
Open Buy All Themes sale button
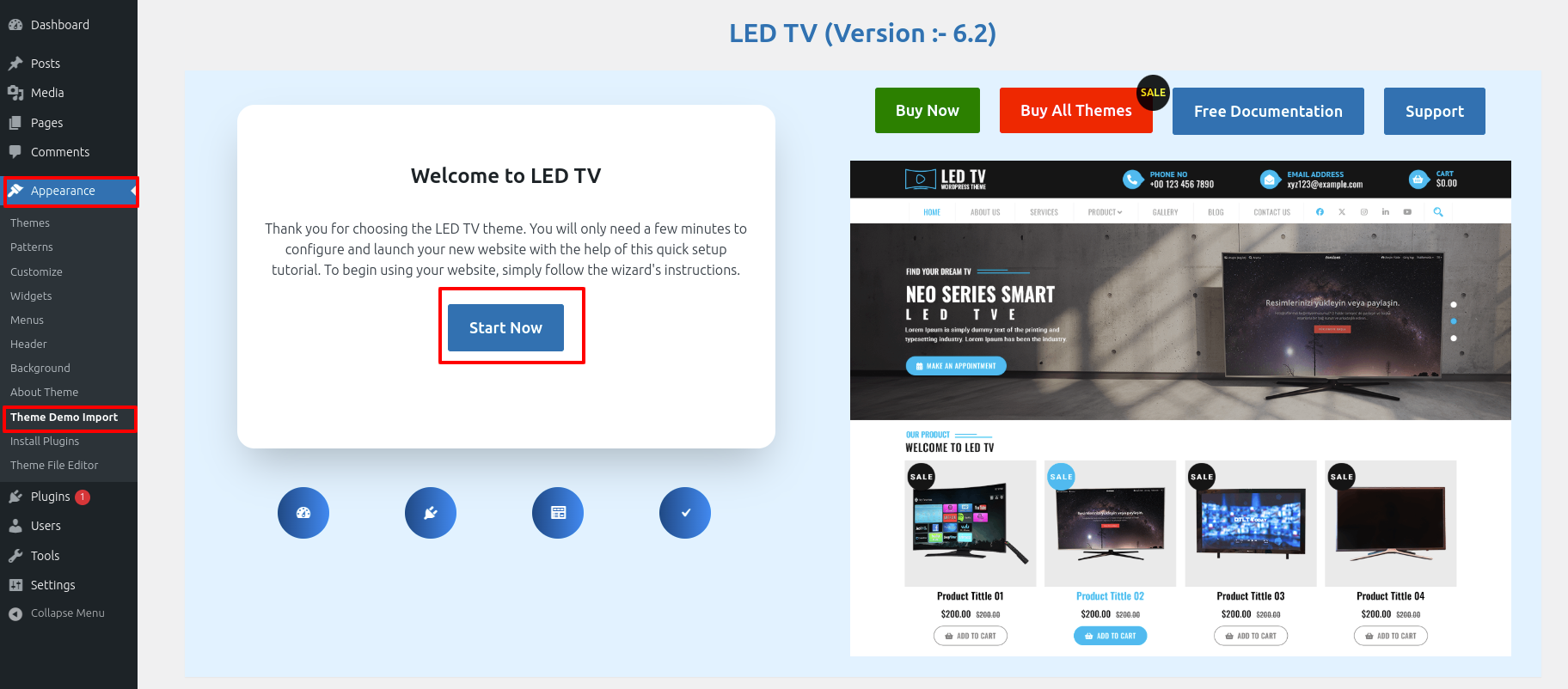tap(1076, 111)
